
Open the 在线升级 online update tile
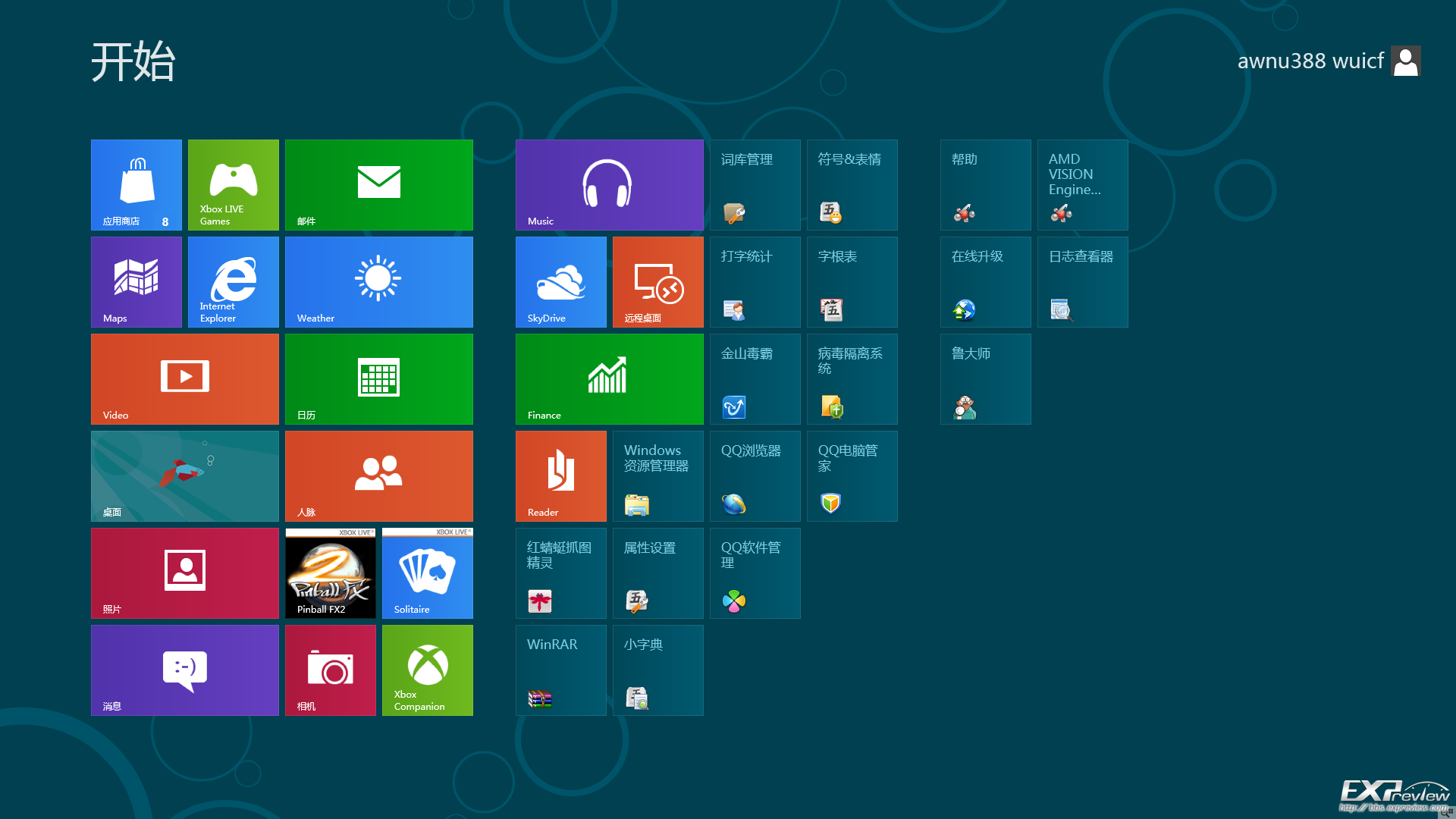(x=986, y=282)
